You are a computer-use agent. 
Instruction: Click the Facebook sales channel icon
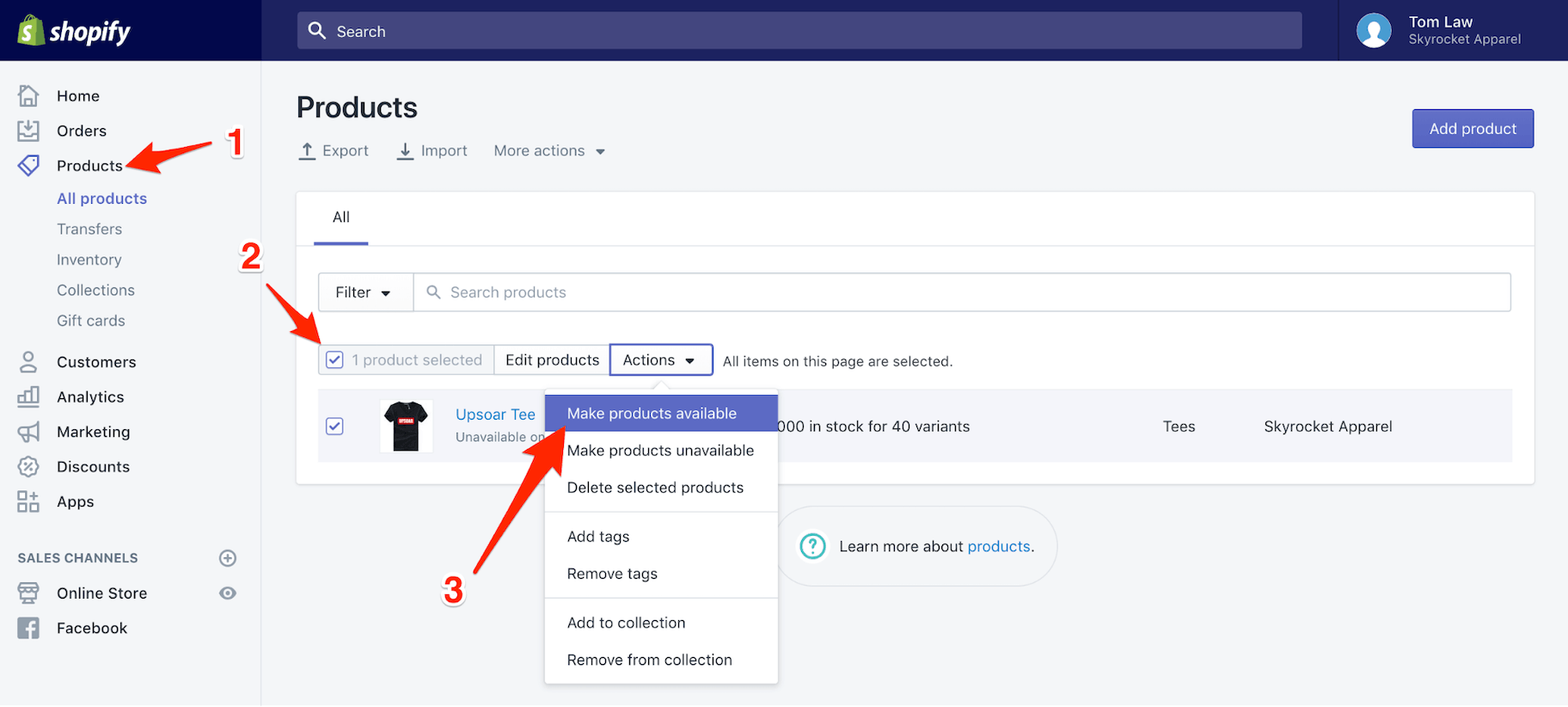28,628
